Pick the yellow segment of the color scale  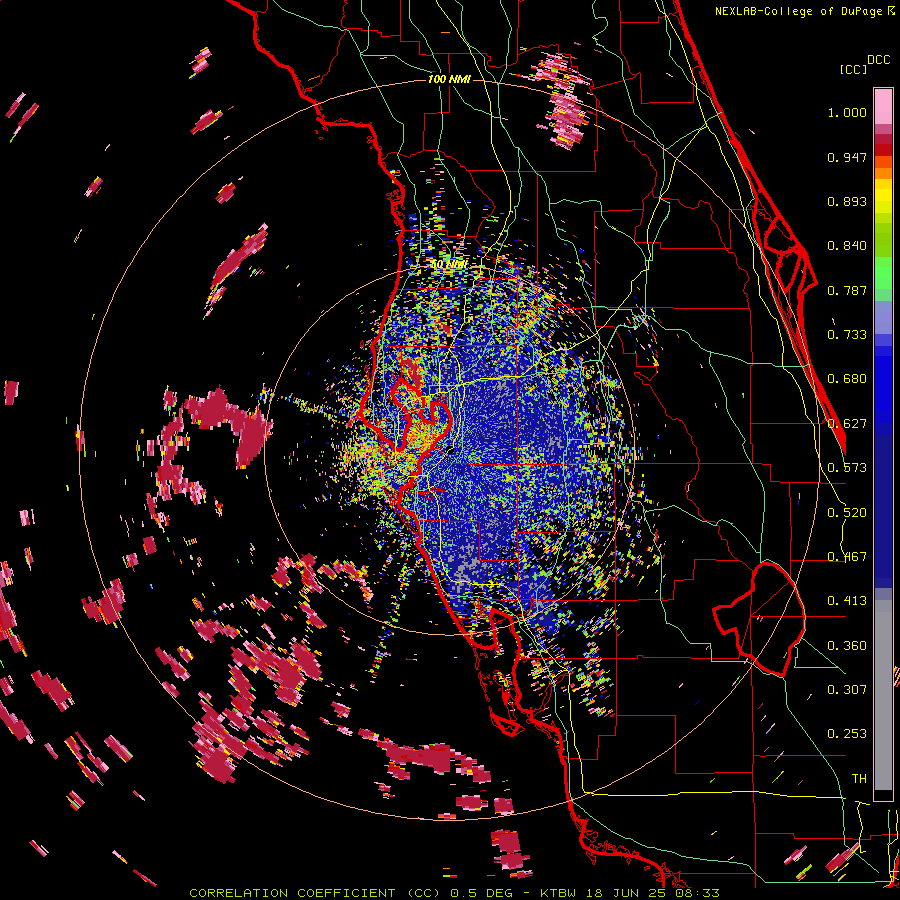pyautogui.click(x=883, y=197)
